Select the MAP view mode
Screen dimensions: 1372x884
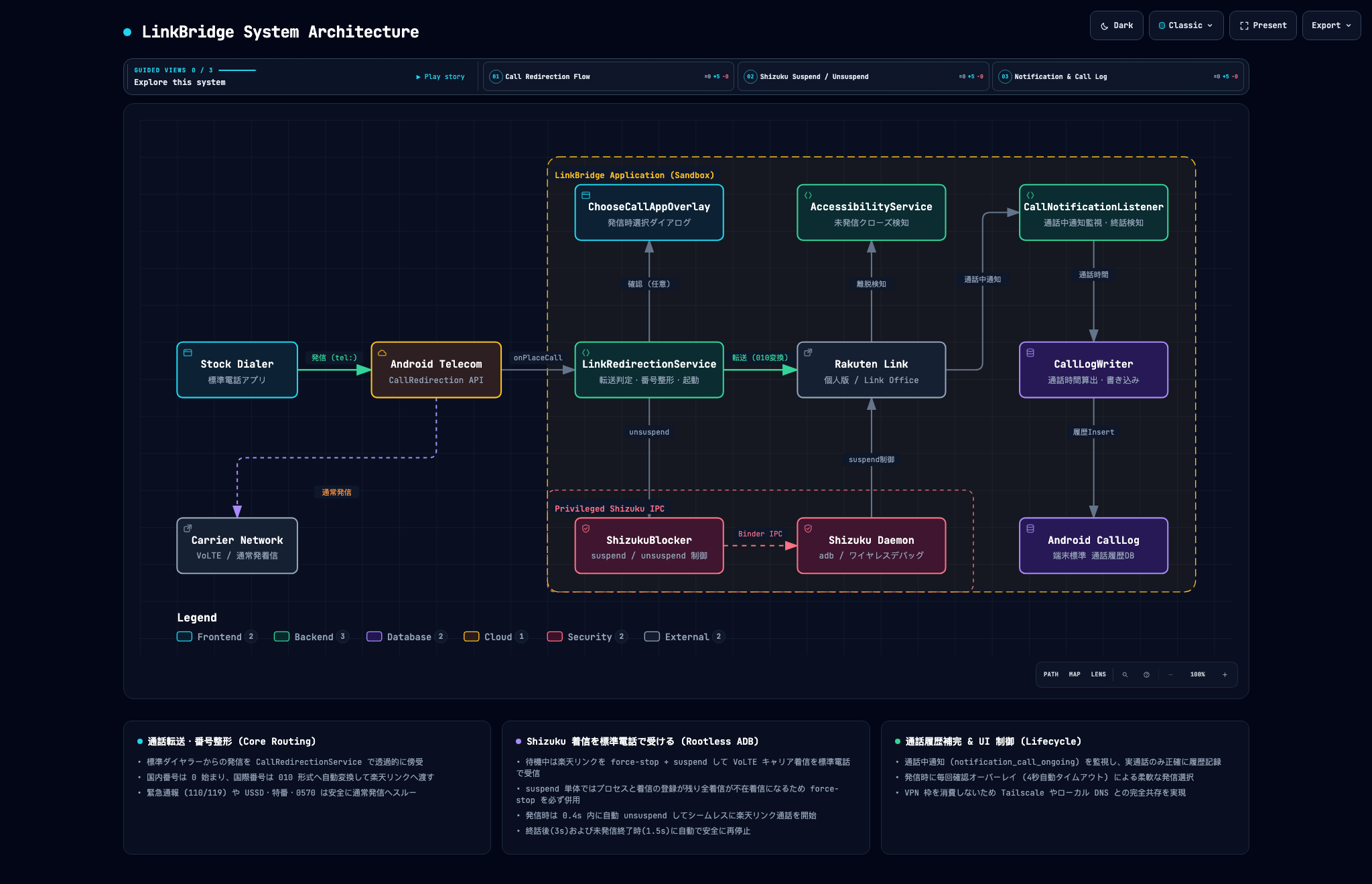click(1075, 674)
